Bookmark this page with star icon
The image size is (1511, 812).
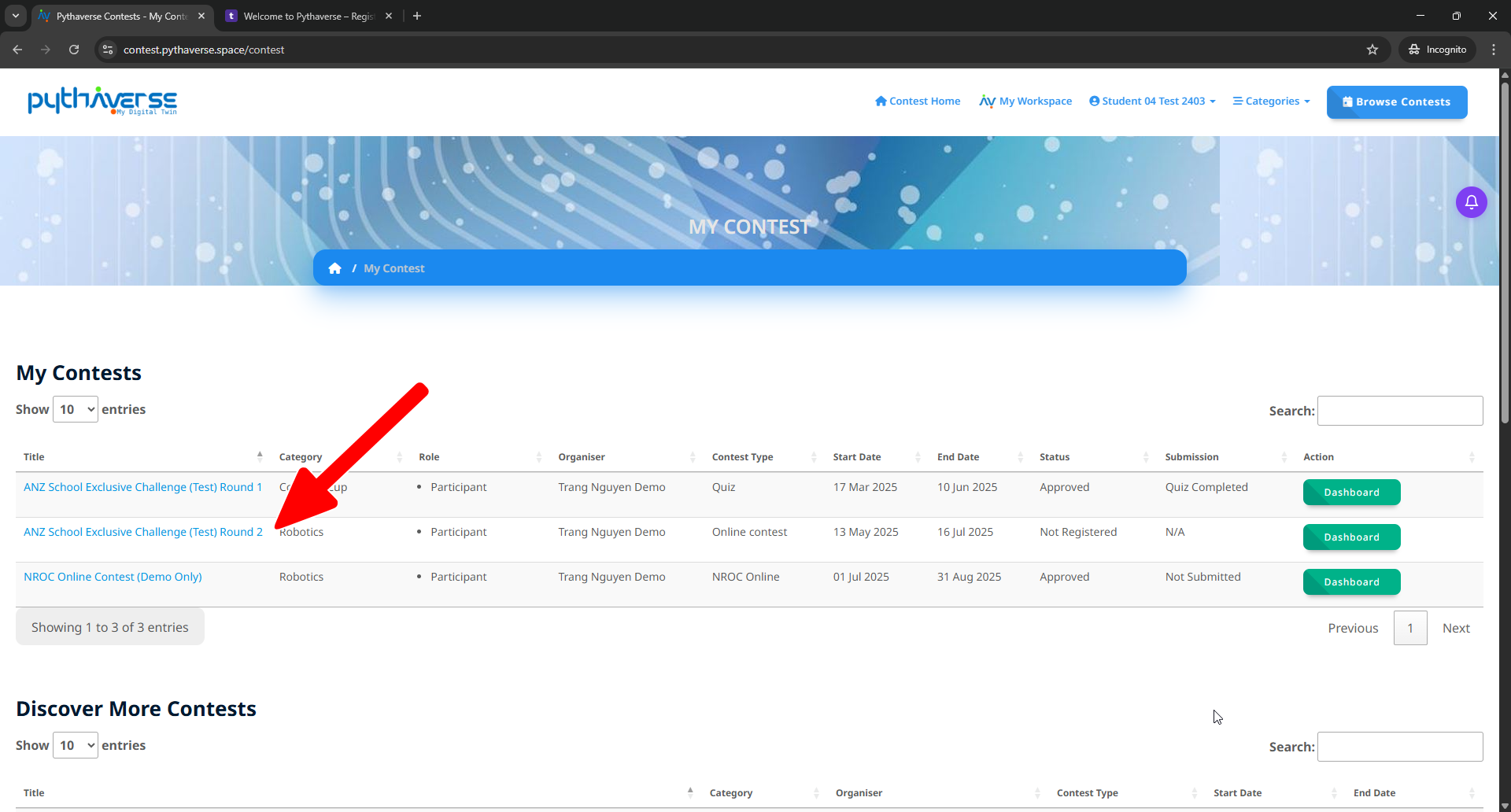tap(1372, 50)
